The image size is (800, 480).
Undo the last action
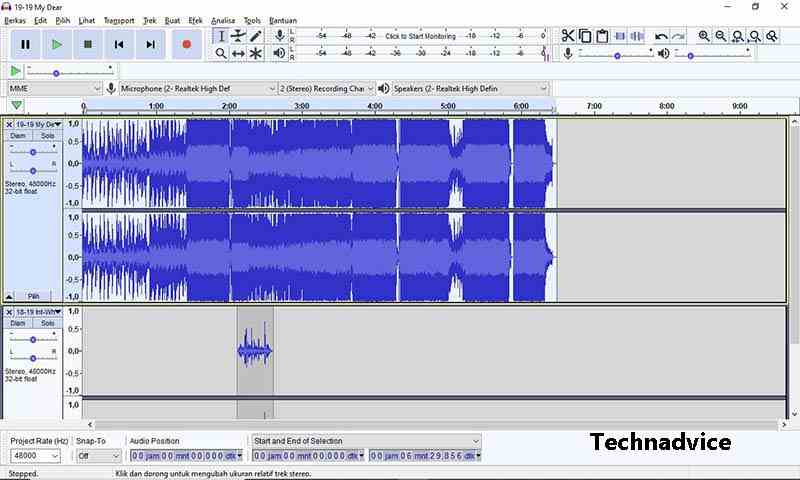661,36
